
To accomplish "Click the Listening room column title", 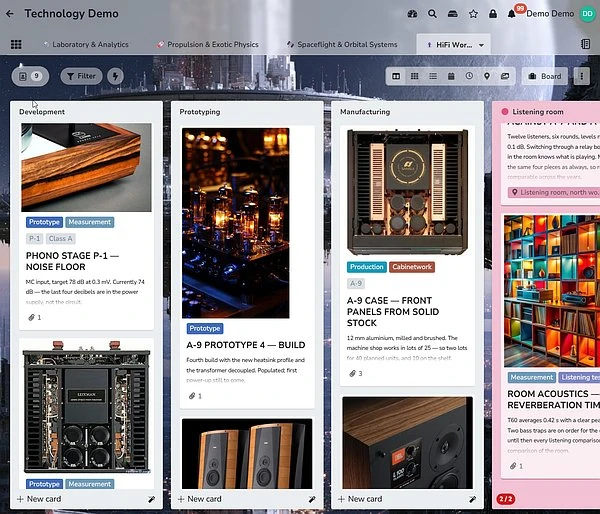I will (x=538, y=112).
